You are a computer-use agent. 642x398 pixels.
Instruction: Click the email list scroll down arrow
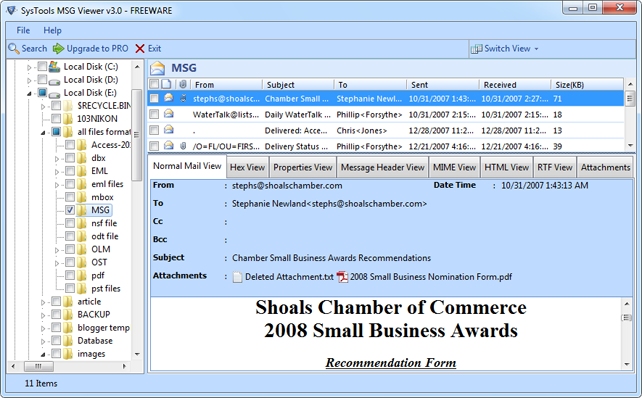coord(630,145)
